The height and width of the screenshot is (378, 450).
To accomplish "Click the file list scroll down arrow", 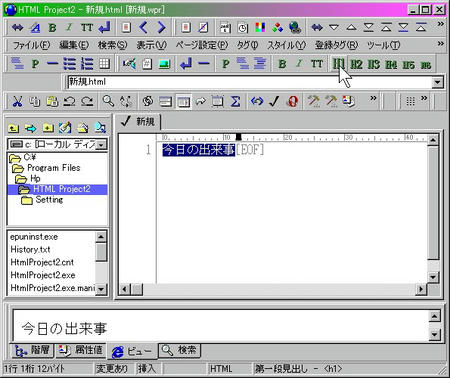I will coord(101,289).
